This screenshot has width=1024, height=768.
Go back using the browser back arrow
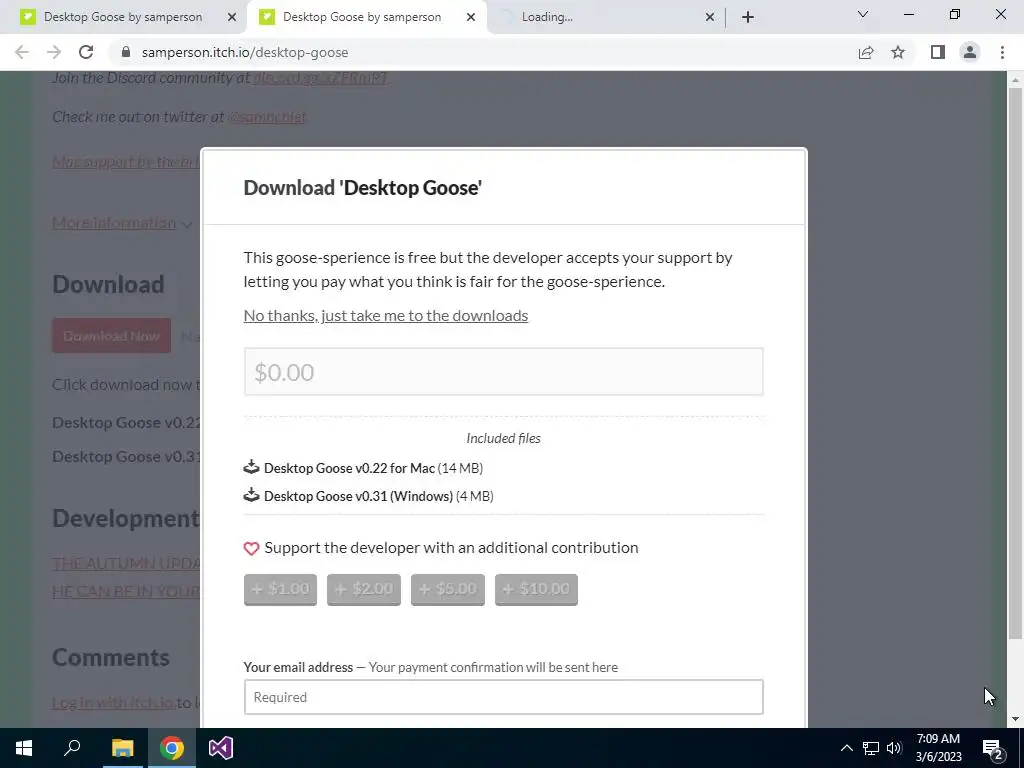[x=22, y=52]
